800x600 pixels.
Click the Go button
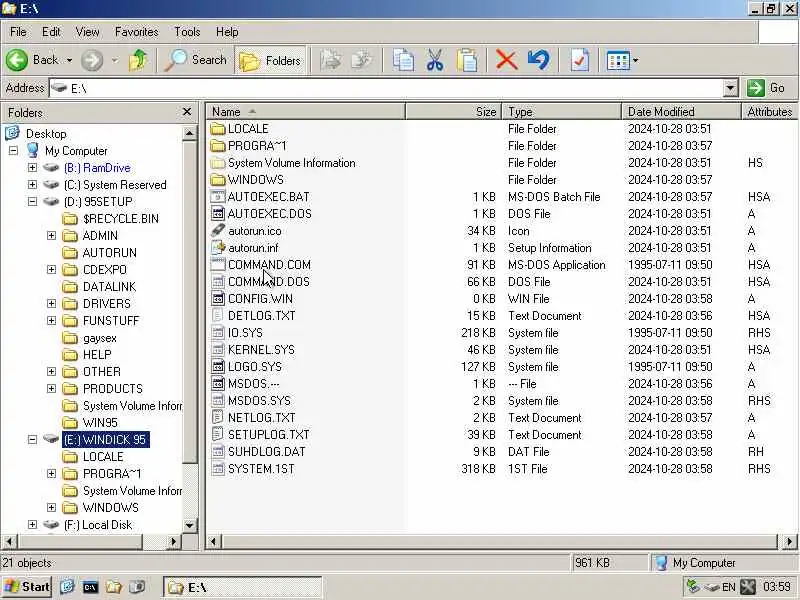(x=766, y=88)
